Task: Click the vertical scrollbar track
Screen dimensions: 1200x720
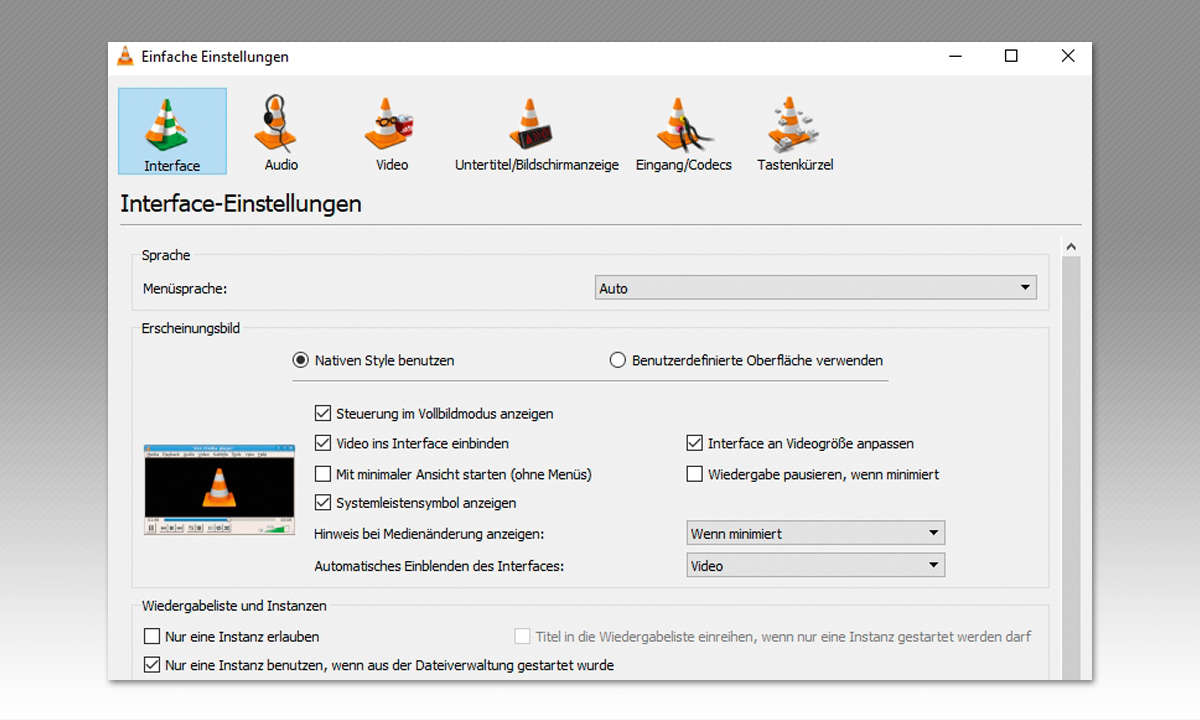Action: coord(1071,468)
